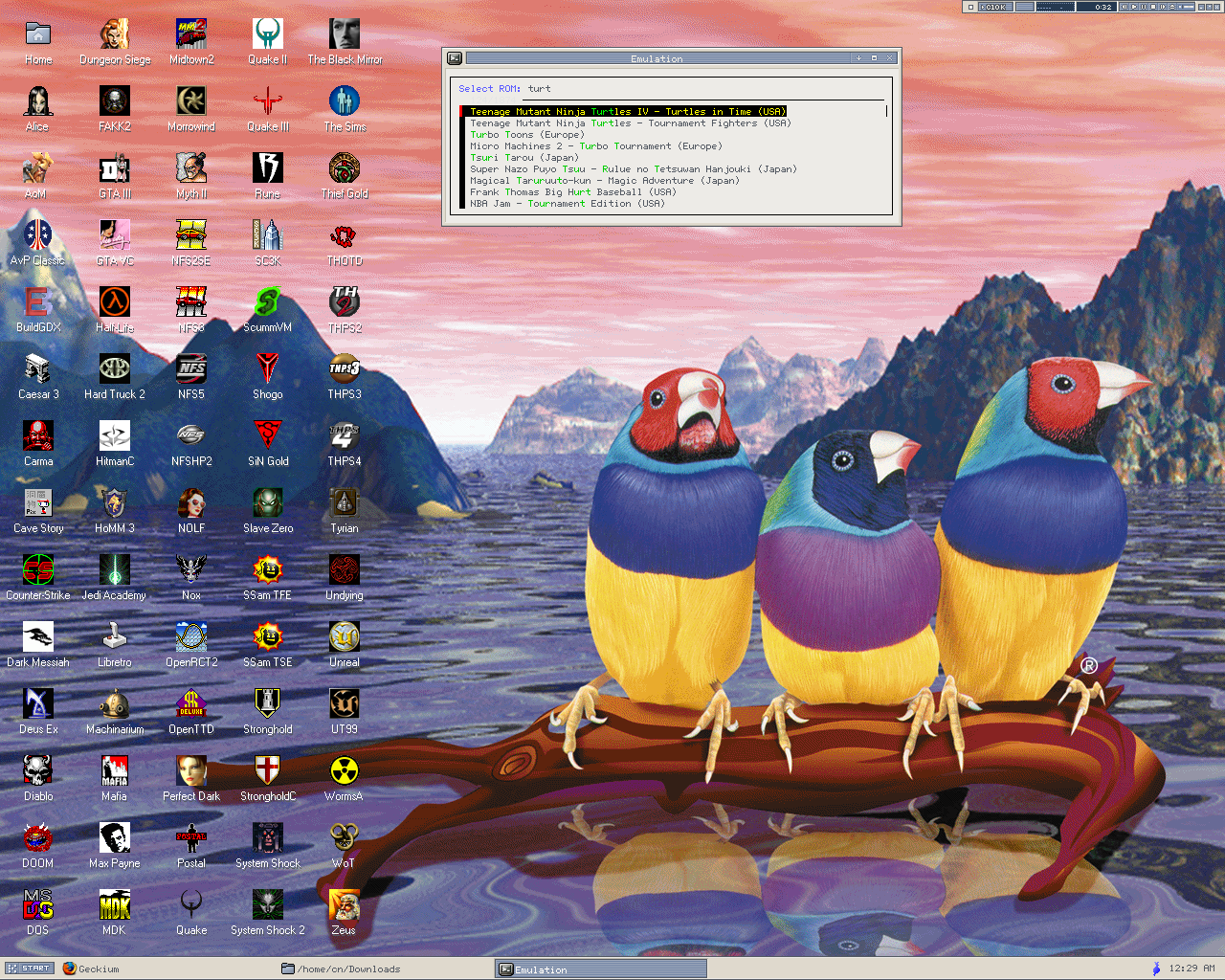Open the Dungeon Siege desktop icon
The height and width of the screenshot is (980, 1225).
[x=115, y=40]
